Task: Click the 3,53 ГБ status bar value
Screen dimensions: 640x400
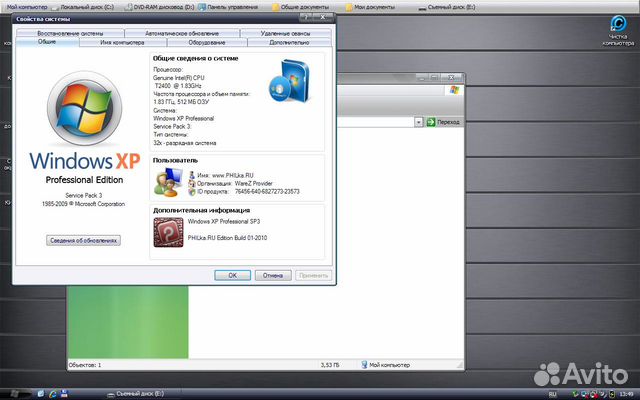Action: (330, 365)
